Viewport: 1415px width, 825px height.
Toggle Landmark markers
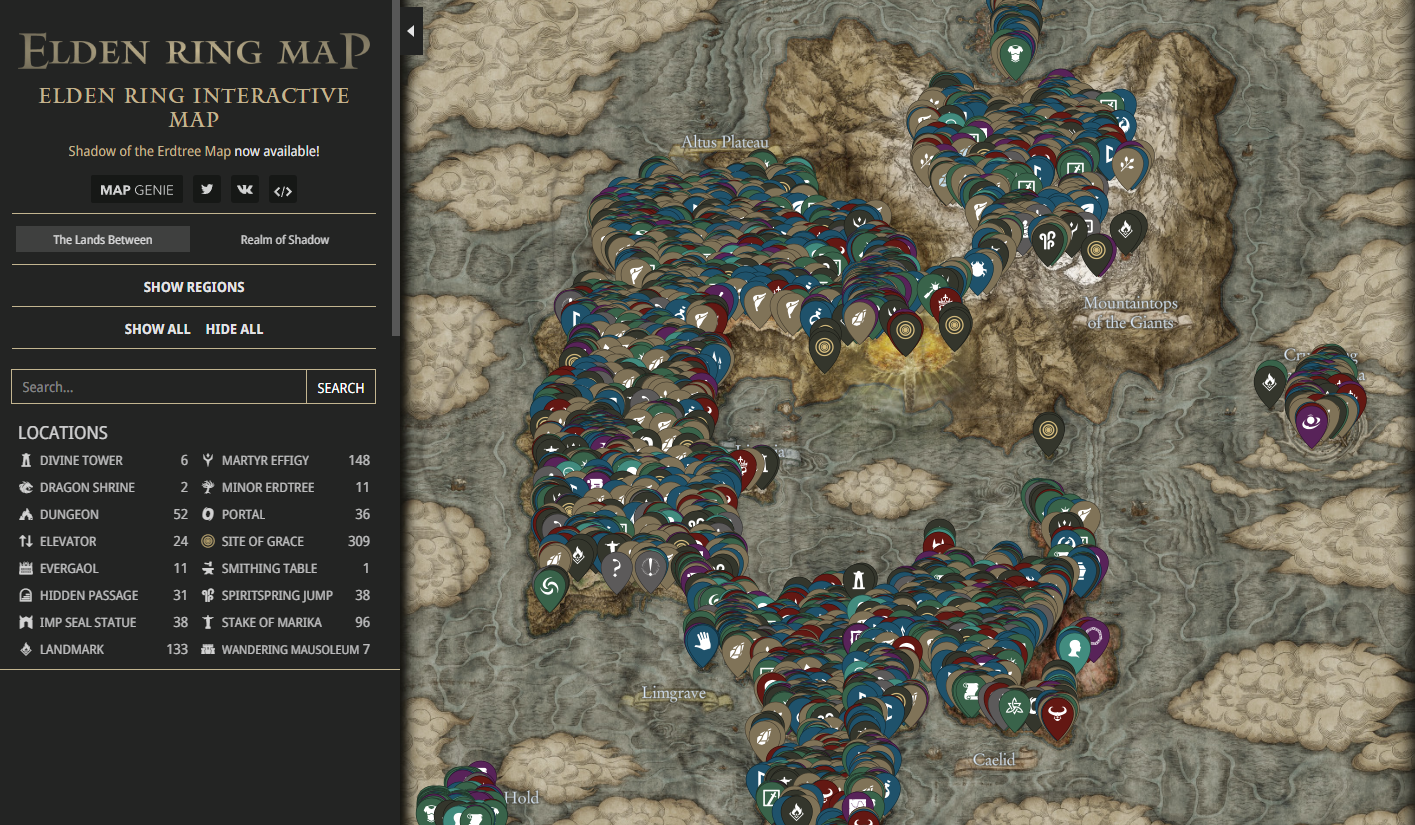(103, 649)
